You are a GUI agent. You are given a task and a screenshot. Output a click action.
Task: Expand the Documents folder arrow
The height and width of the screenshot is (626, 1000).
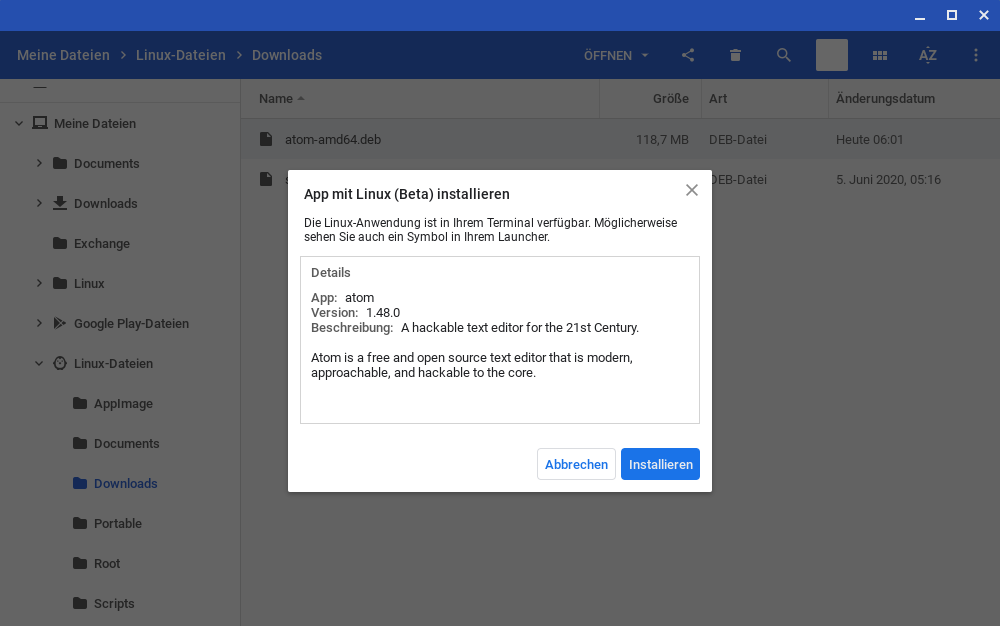39,163
